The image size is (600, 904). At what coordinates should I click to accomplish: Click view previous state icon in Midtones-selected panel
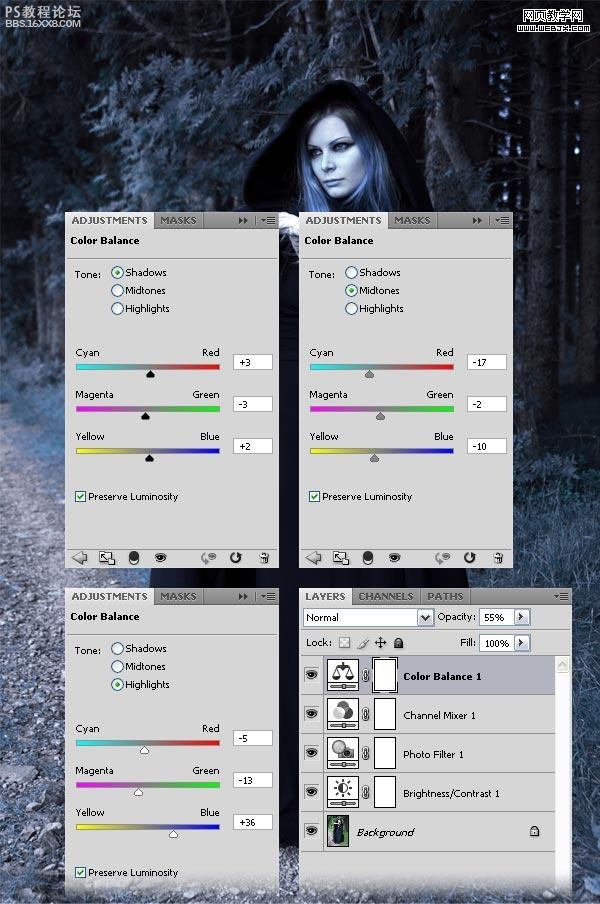click(x=443, y=558)
